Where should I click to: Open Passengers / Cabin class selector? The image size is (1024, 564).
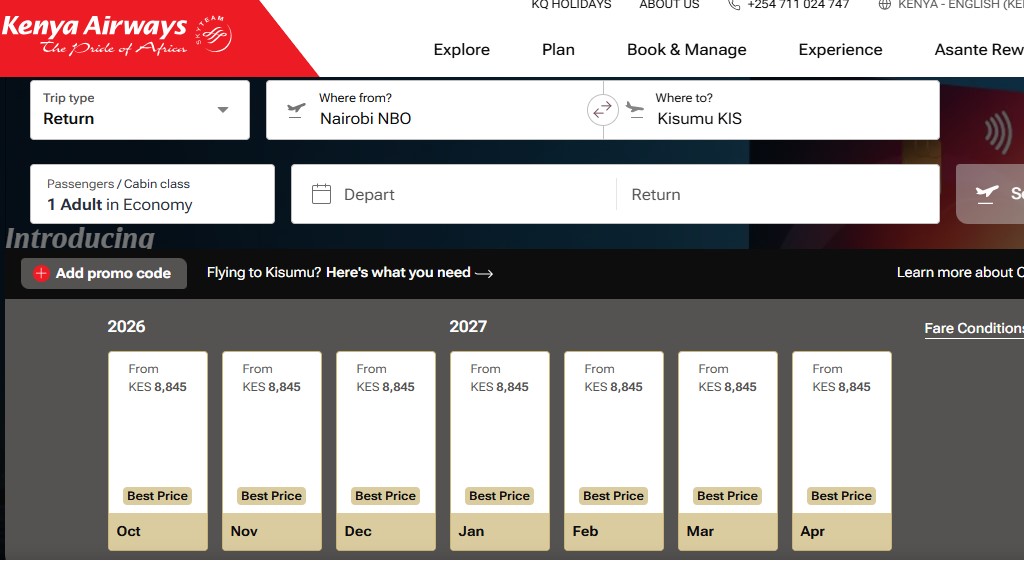[152, 194]
